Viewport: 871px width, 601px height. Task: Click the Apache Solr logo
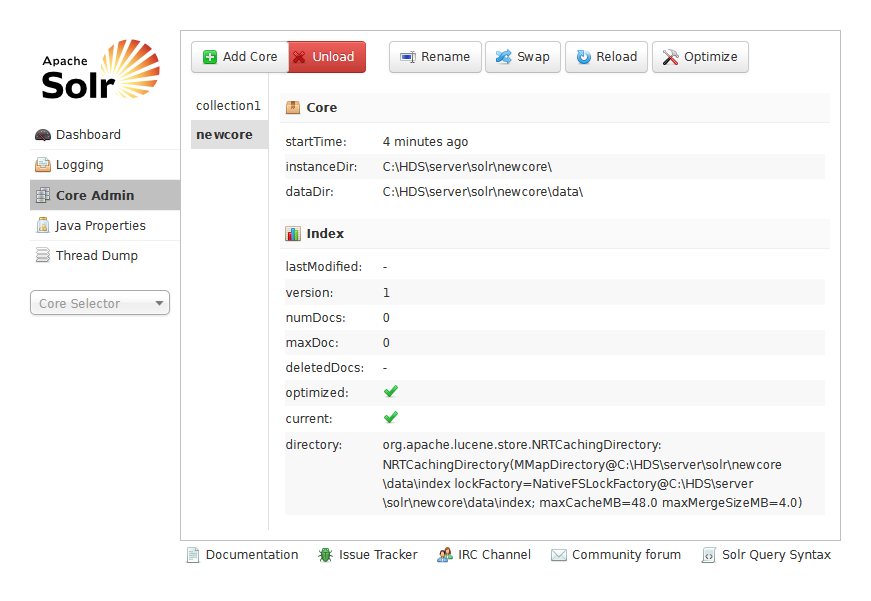[101, 69]
